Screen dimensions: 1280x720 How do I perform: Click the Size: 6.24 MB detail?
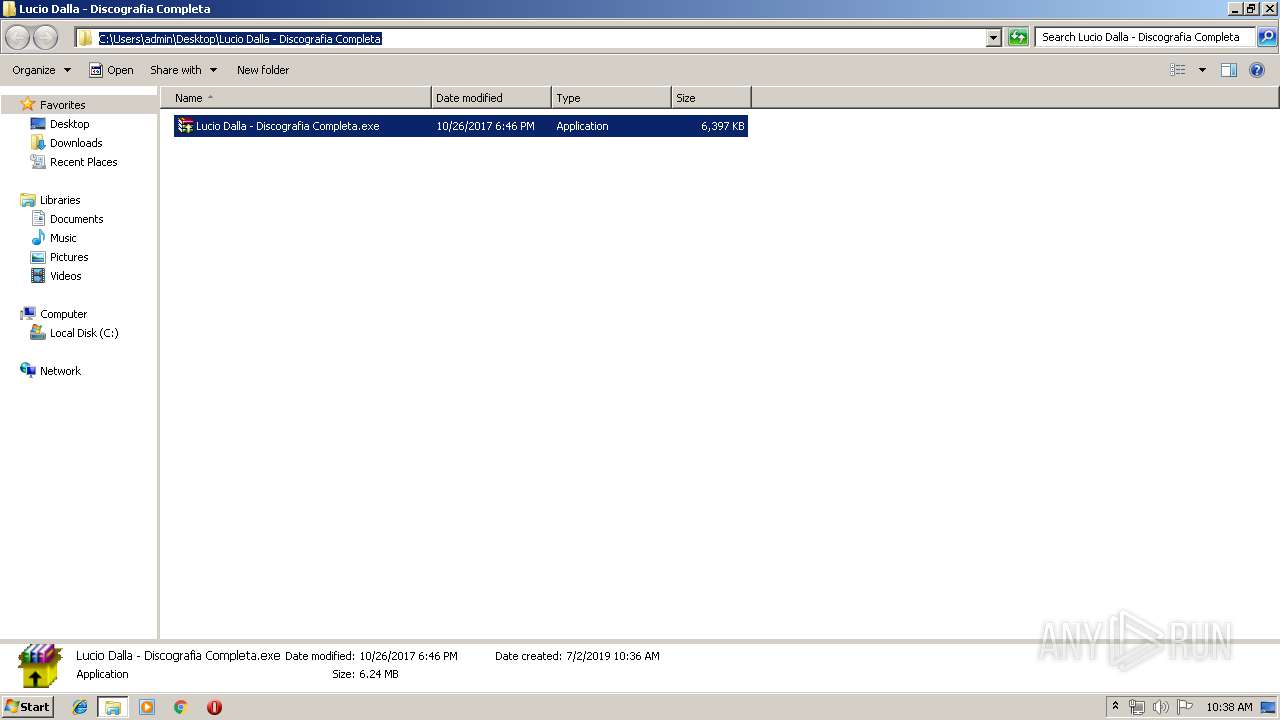click(x=365, y=674)
